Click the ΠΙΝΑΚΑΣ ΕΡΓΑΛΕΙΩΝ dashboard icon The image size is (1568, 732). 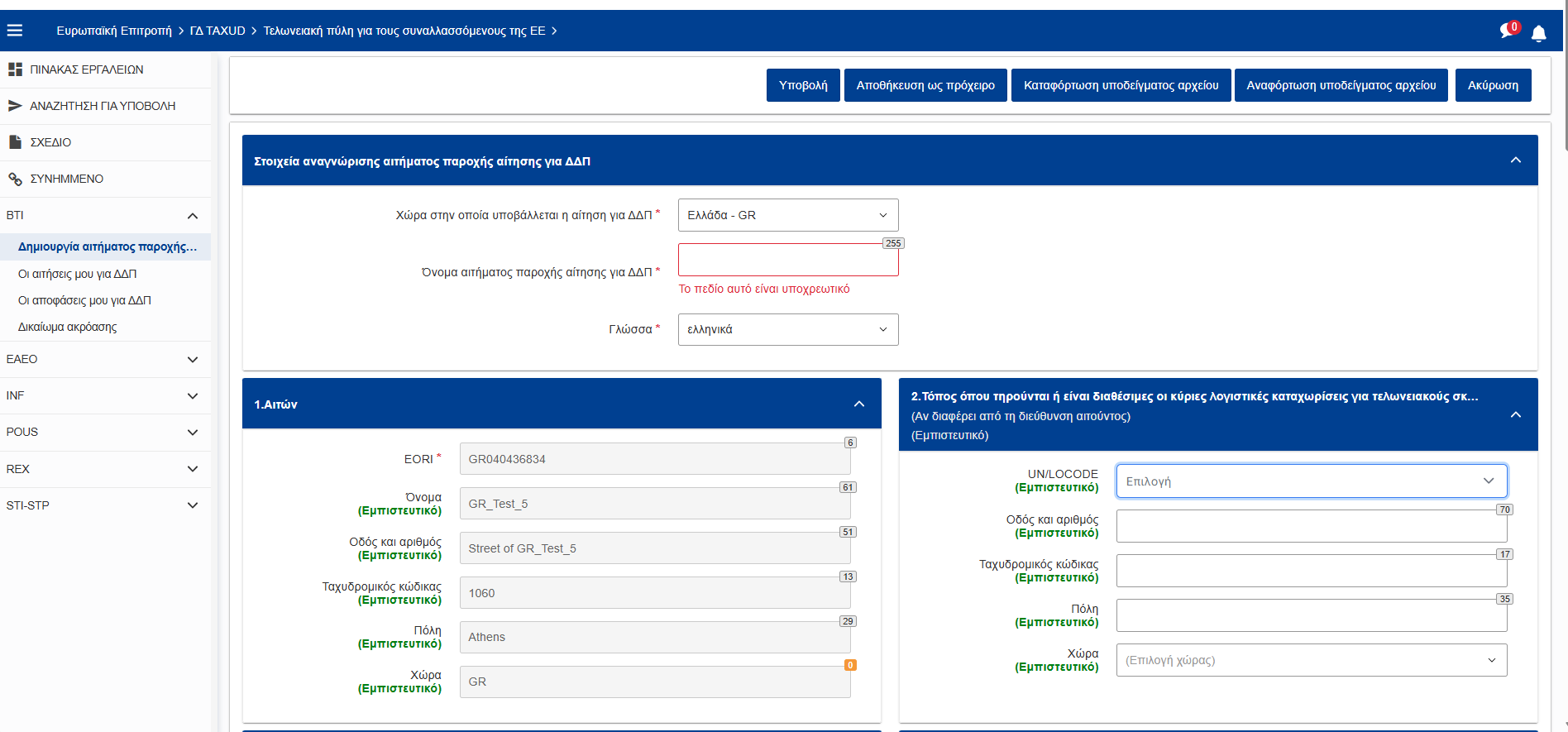pos(15,69)
